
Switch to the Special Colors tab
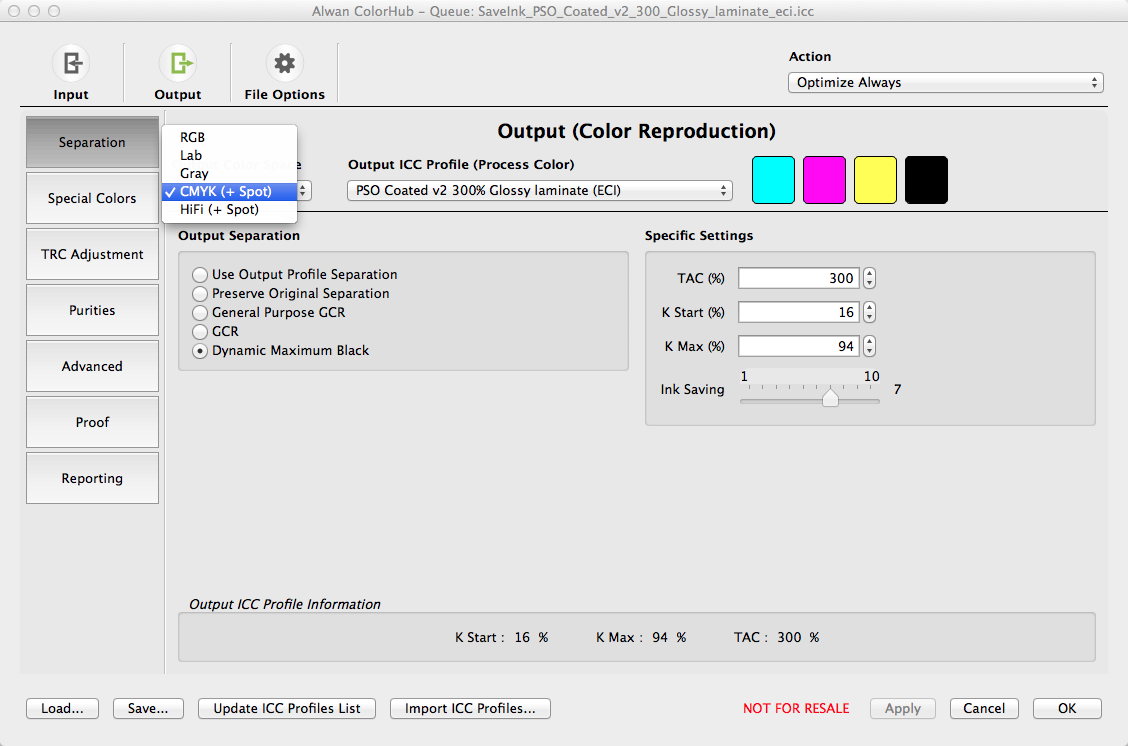(92, 198)
